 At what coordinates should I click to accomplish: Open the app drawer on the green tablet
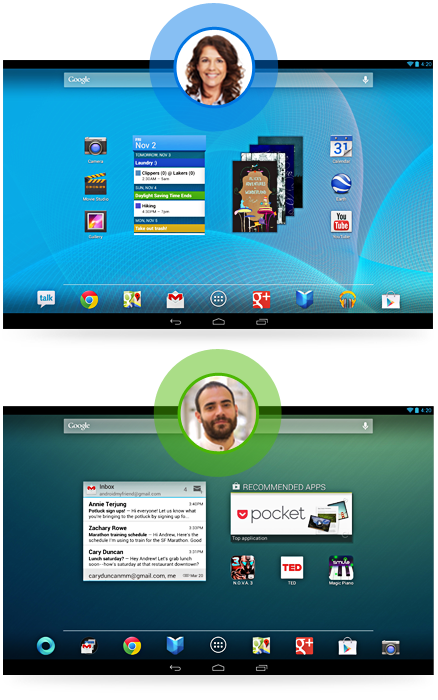click(x=218, y=645)
